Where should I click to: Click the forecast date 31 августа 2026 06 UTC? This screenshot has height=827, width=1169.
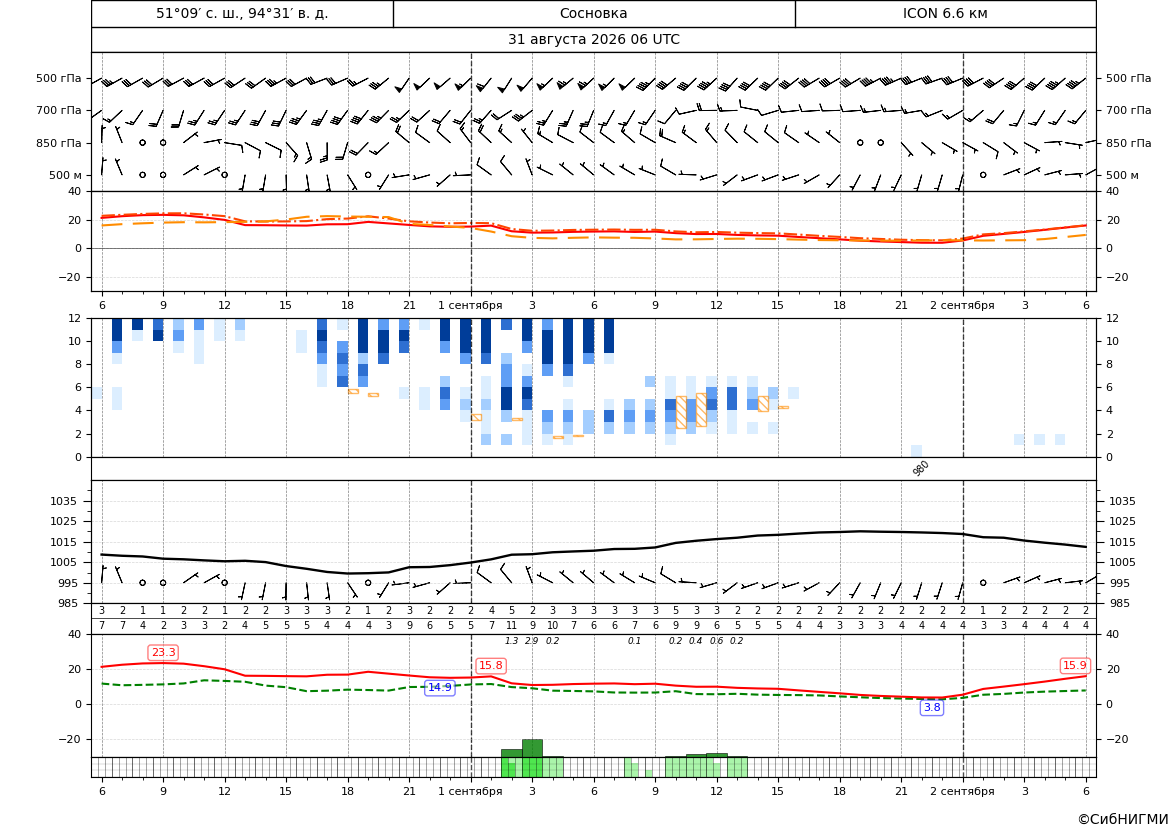tap(593, 40)
